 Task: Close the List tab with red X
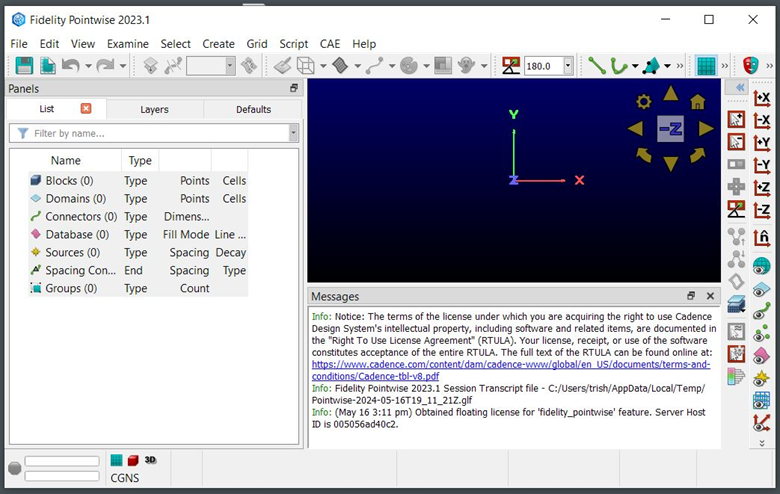click(86, 108)
